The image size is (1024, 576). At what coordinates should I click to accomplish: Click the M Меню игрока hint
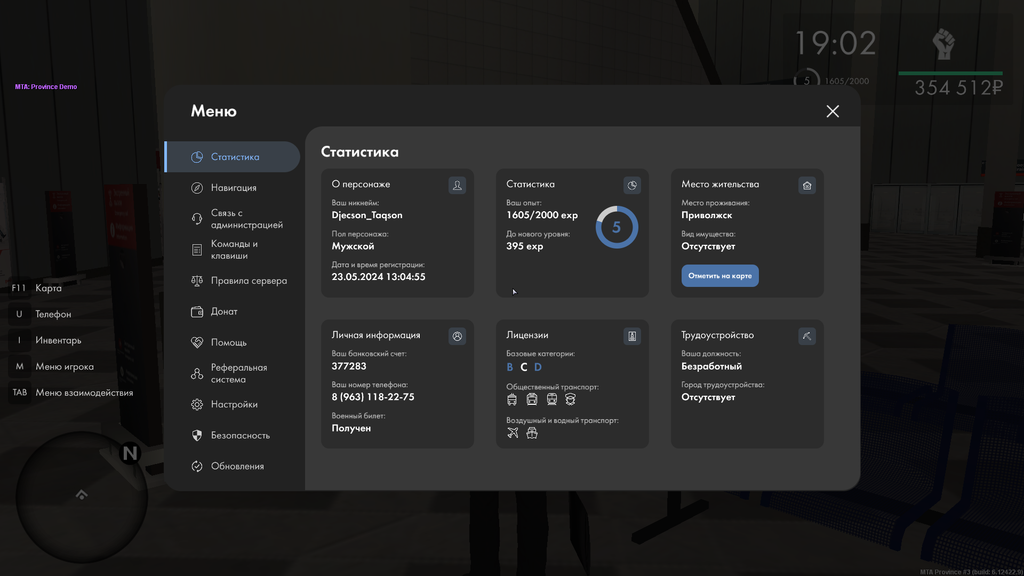[x=52, y=366]
